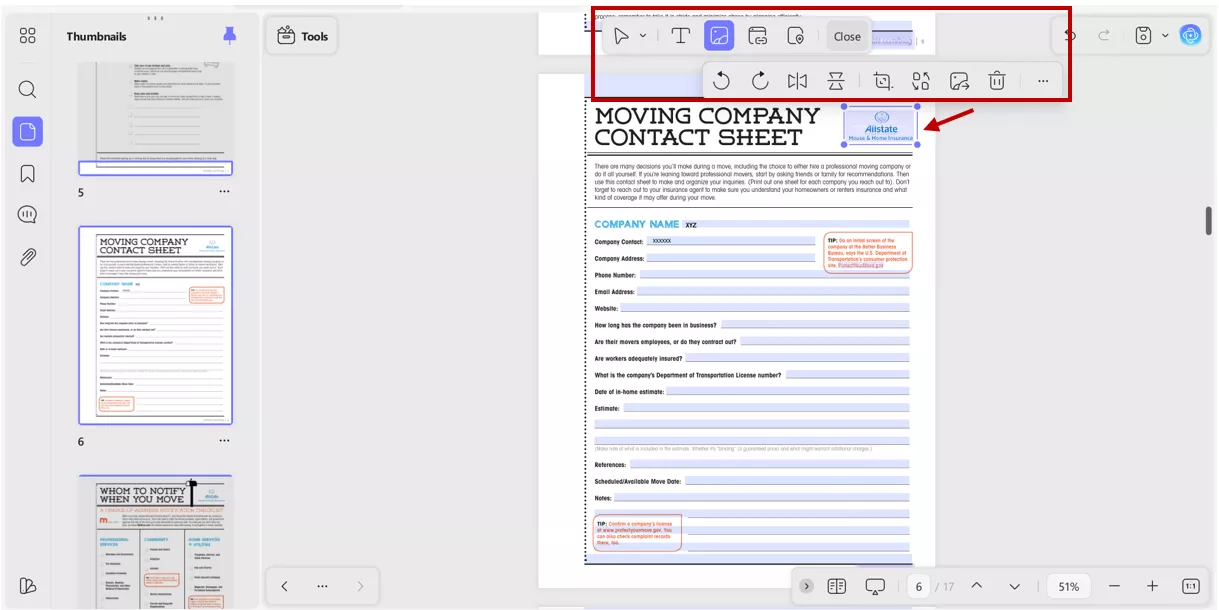This screenshot has width=1219, height=610.
Task: Zoom out with minus button
Action: point(1114,586)
